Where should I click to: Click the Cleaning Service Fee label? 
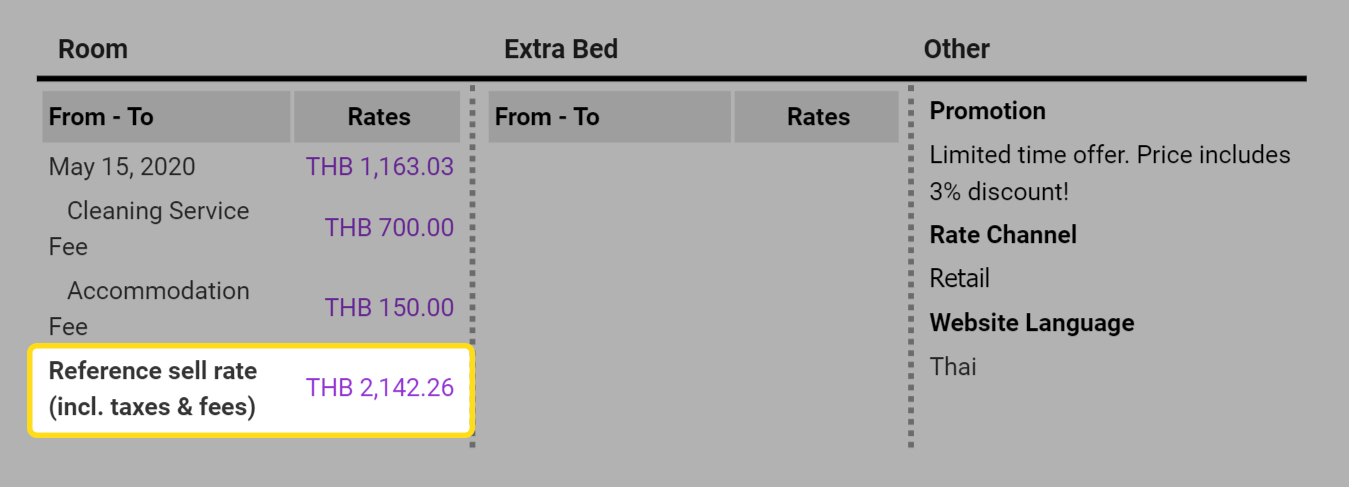point(149,229)
